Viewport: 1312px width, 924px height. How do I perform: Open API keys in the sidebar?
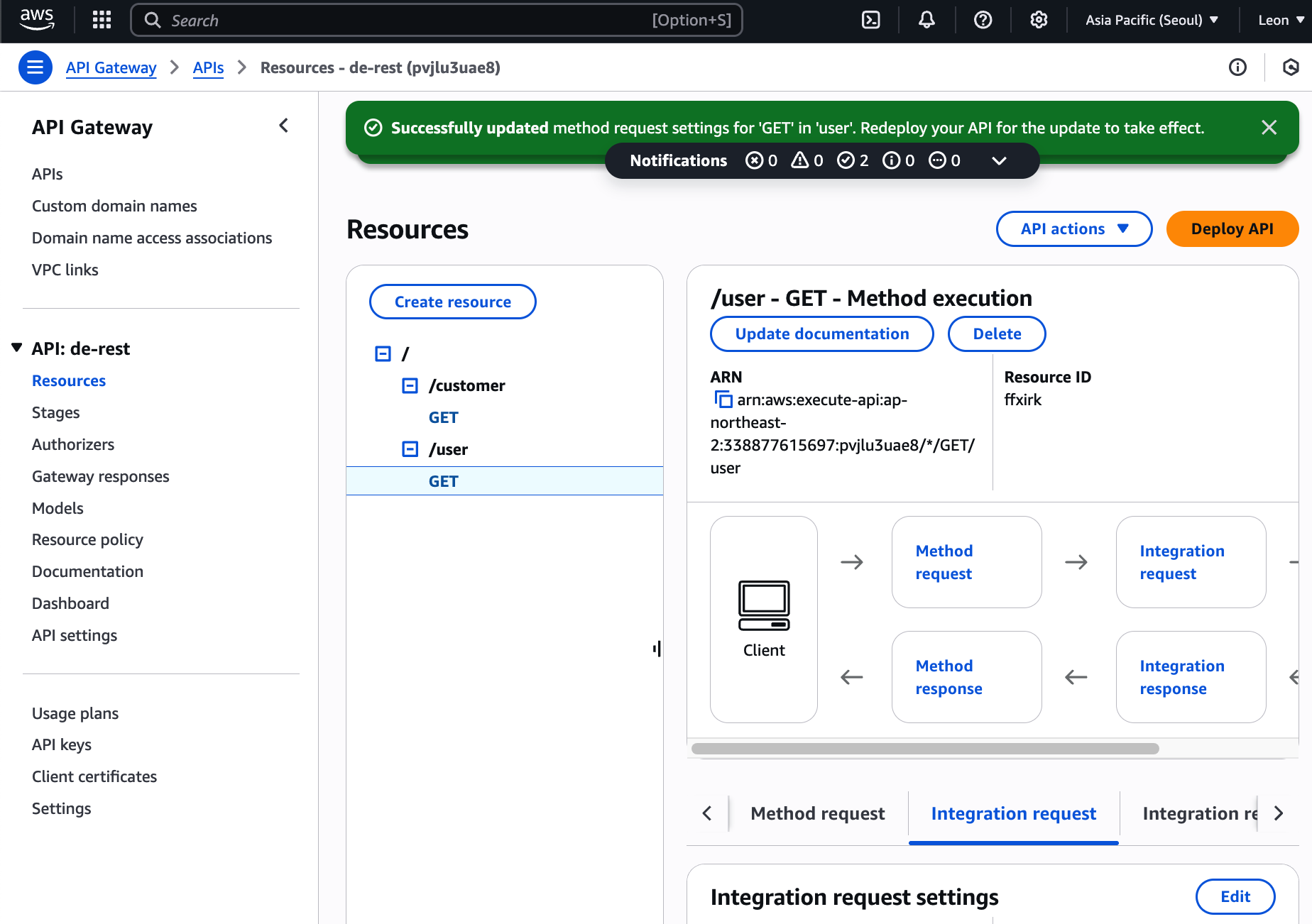(62, 744)
